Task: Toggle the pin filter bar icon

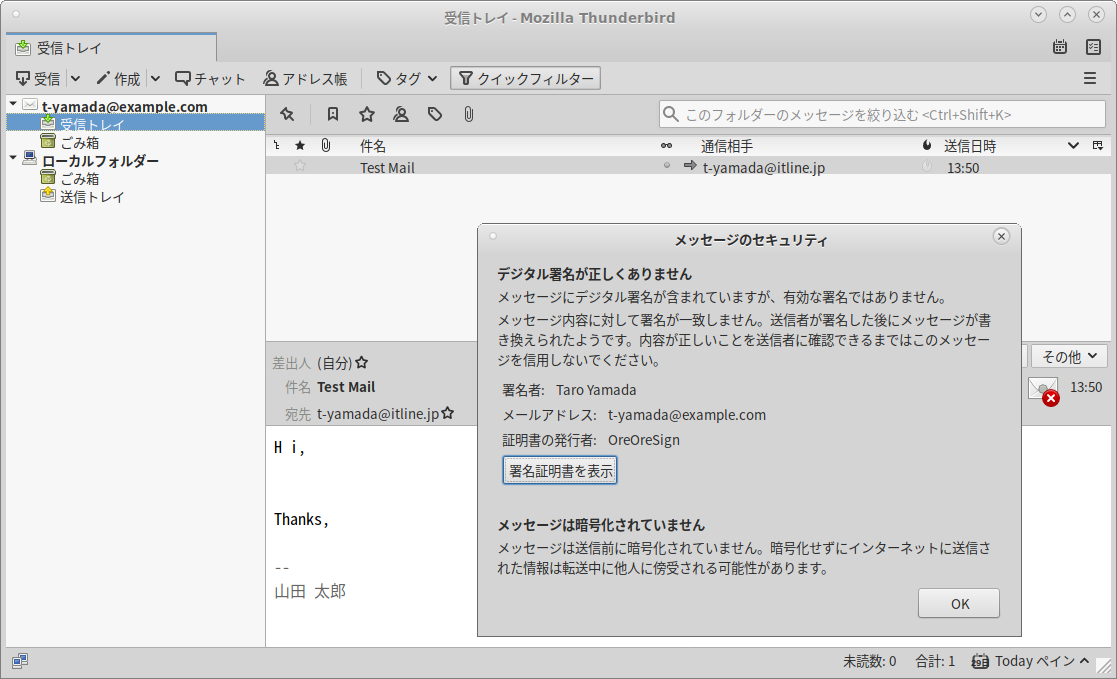Action: [x=287, y=115]
